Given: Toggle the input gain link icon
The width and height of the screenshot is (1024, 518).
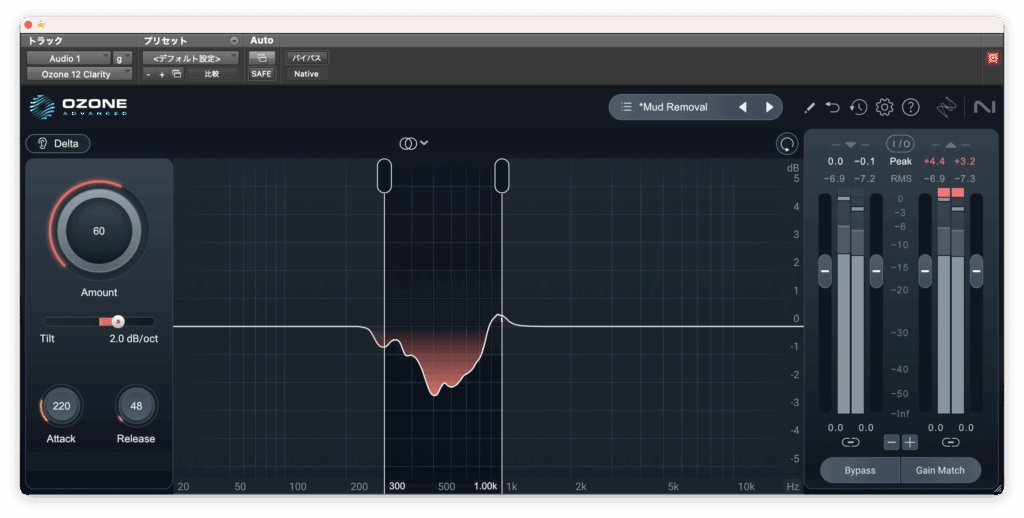Looking at the screenshot, I should (x=850, y=442).
